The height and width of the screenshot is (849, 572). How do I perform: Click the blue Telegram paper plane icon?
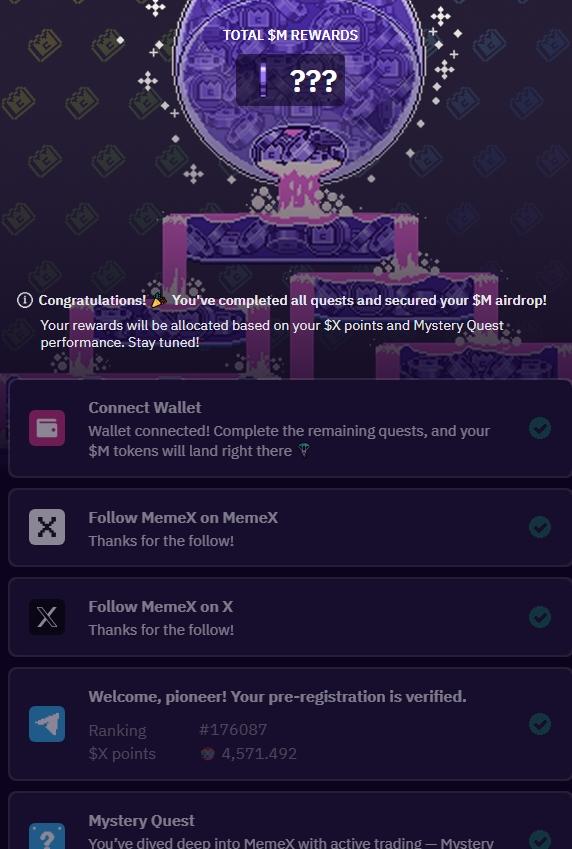(x=47, y=724)
